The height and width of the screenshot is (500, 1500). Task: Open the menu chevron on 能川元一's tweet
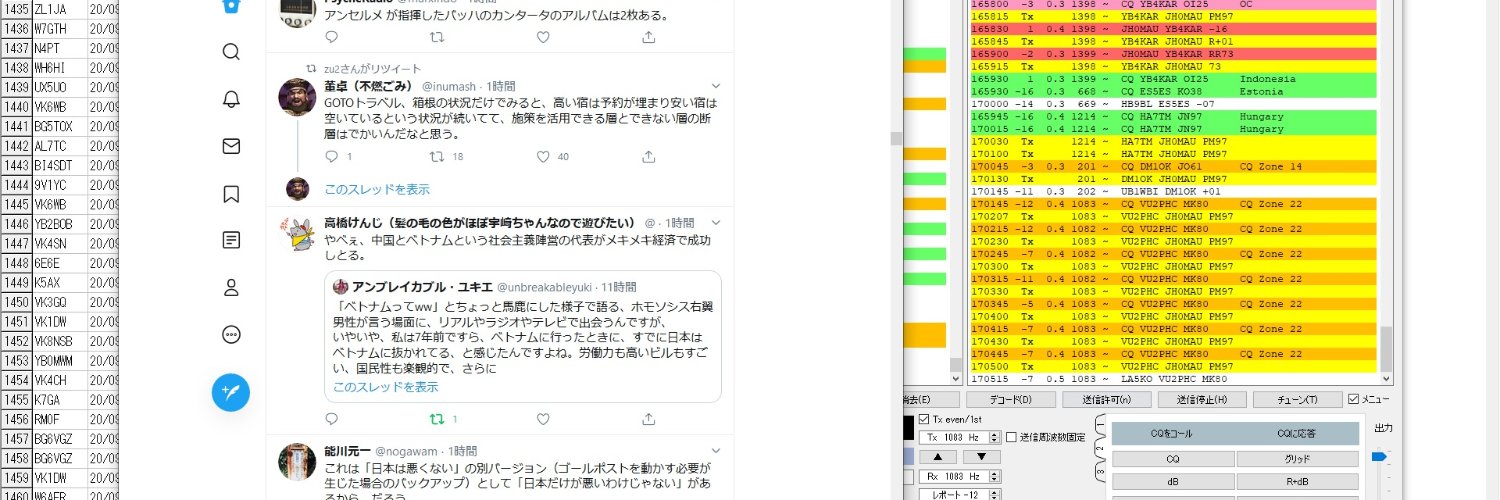pyautogui.click(x=715, y=452)
